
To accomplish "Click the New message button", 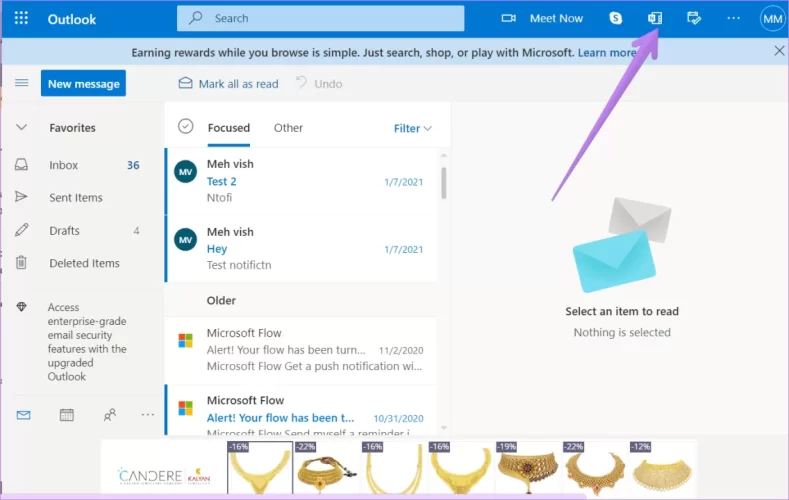I will [x=83, y=83].
